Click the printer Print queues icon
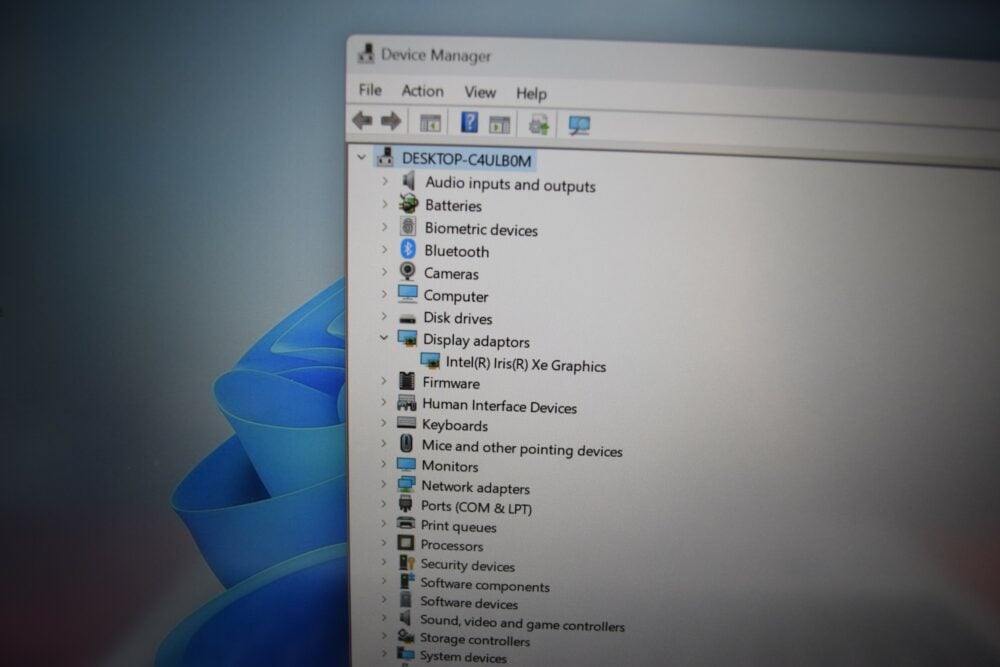This screenshot has height=667, width=1000. [x=406, y=524]
